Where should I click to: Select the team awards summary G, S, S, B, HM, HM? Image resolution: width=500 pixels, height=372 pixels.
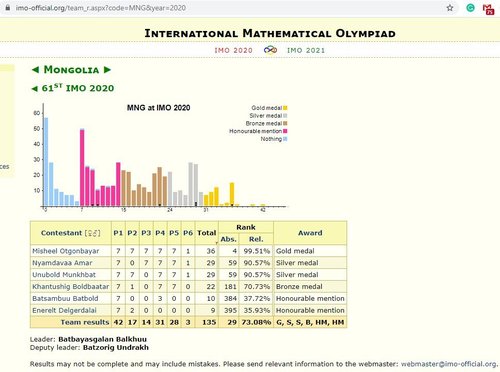point(310,322)
